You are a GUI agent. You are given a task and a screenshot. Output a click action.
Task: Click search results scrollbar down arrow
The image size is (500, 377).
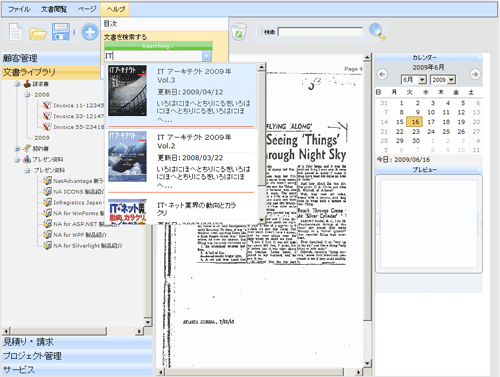(x=262, y=220)
